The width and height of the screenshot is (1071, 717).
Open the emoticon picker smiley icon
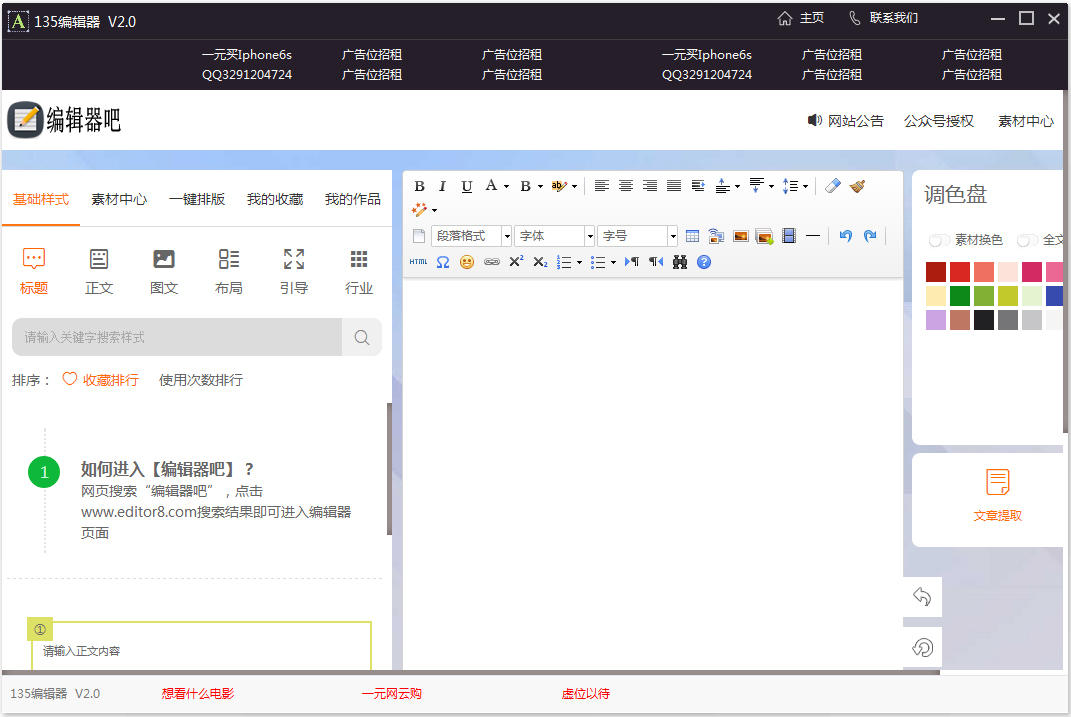467,262
